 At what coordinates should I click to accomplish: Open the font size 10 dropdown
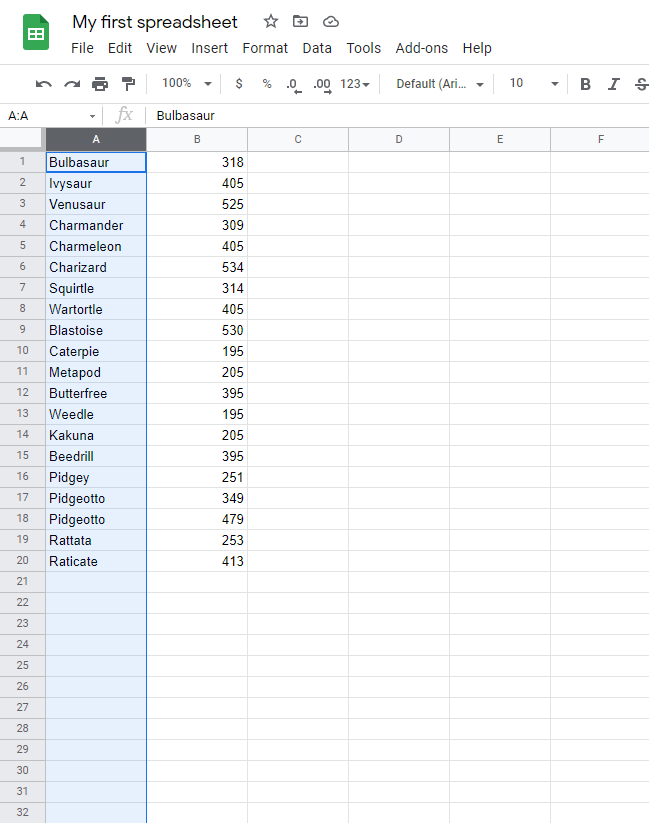tap(531, 84)
